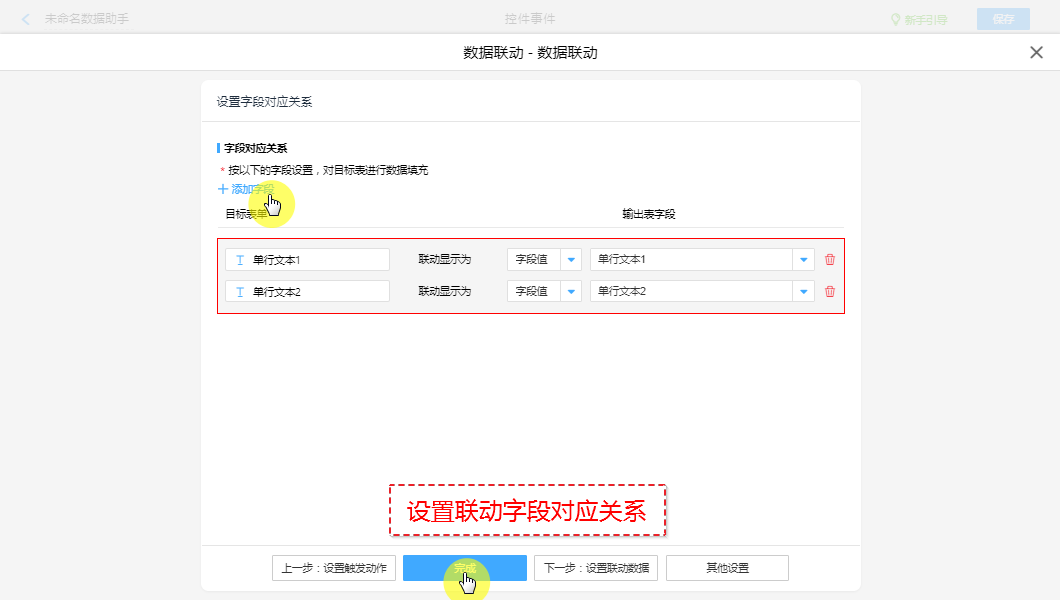This screenshot has height=600, width=1060.
Task: Select the 控件事件 header tab
Action: (529, 19)
